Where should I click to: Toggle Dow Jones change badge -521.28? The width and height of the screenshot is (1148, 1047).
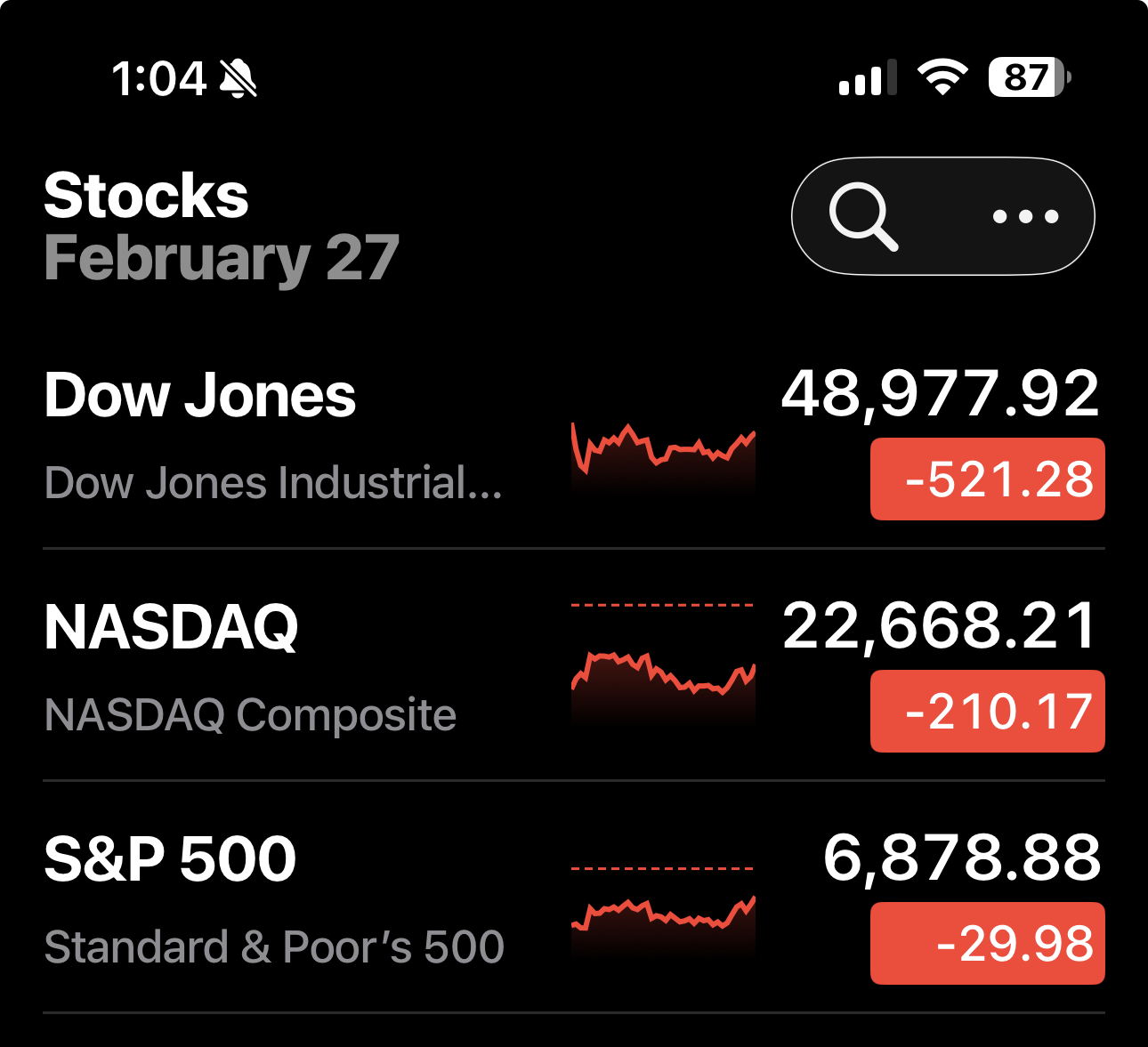tap(987, 479)
